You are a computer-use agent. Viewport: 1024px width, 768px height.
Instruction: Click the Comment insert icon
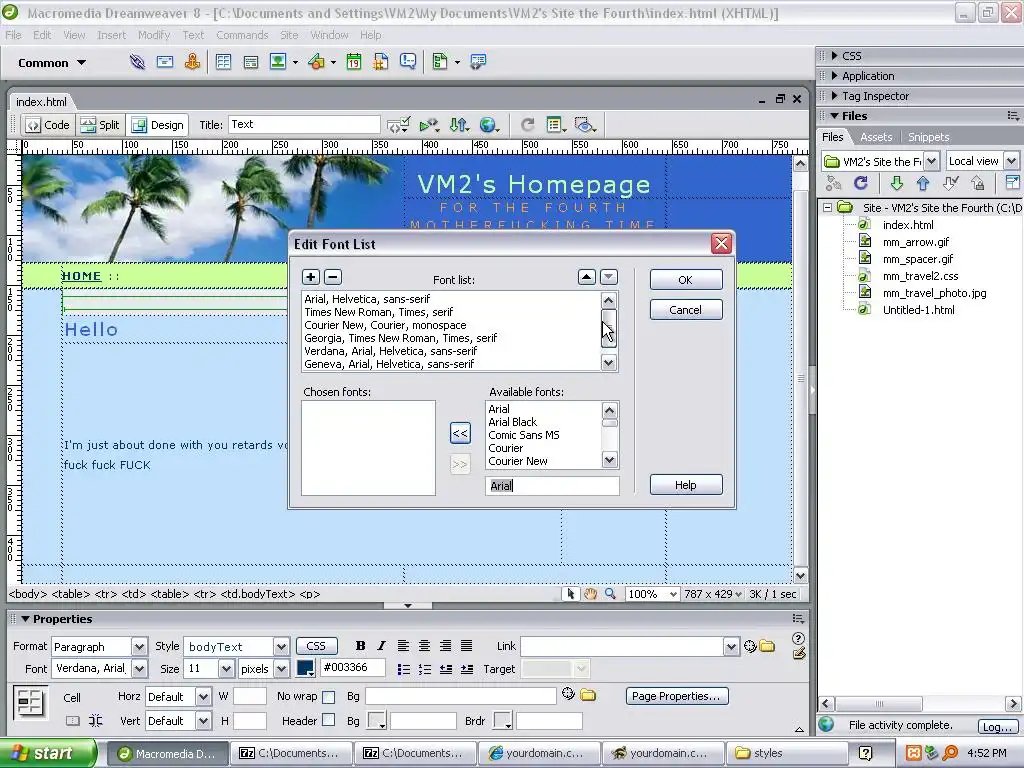(408, 62)
